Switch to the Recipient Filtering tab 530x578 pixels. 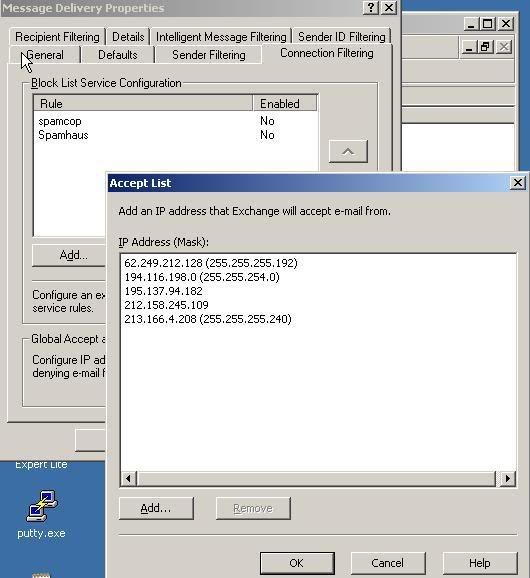click(x=57, y=37)
